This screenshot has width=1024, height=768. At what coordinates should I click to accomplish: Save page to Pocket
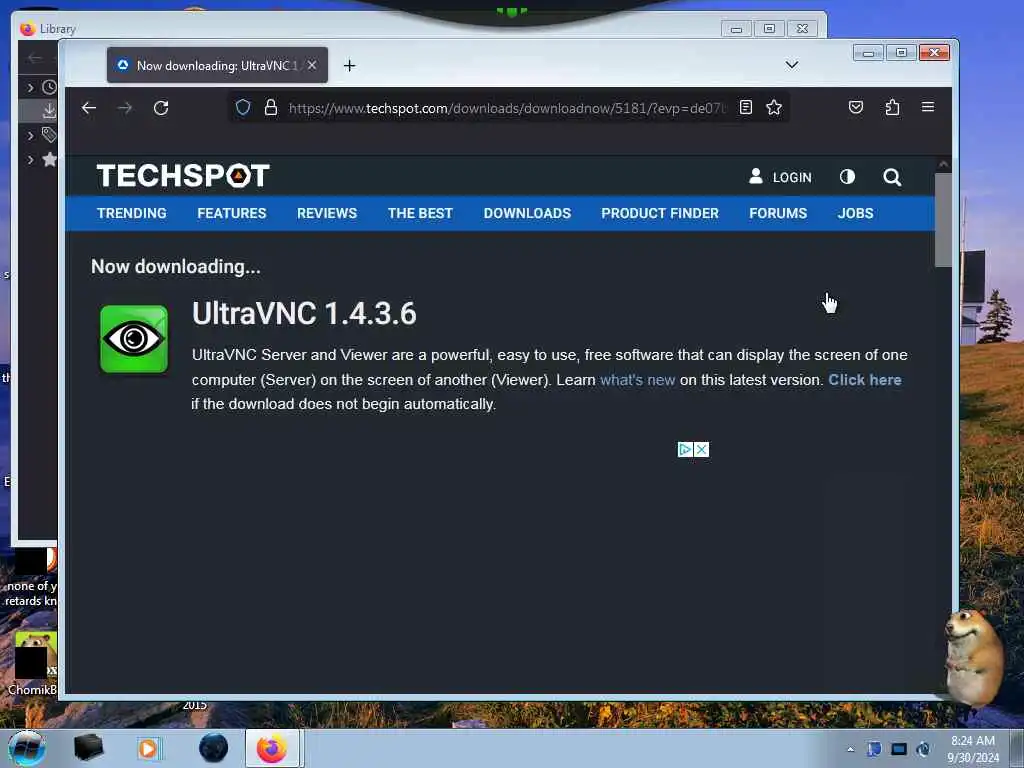[x=856, y=108]
